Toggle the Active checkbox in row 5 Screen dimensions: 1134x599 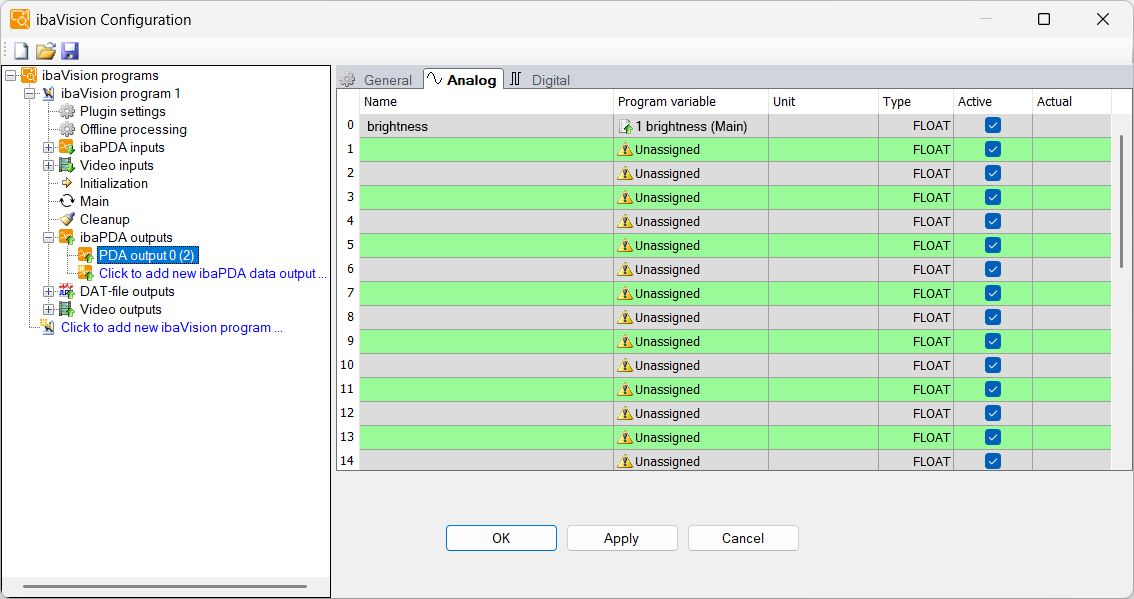pos(993,245)
